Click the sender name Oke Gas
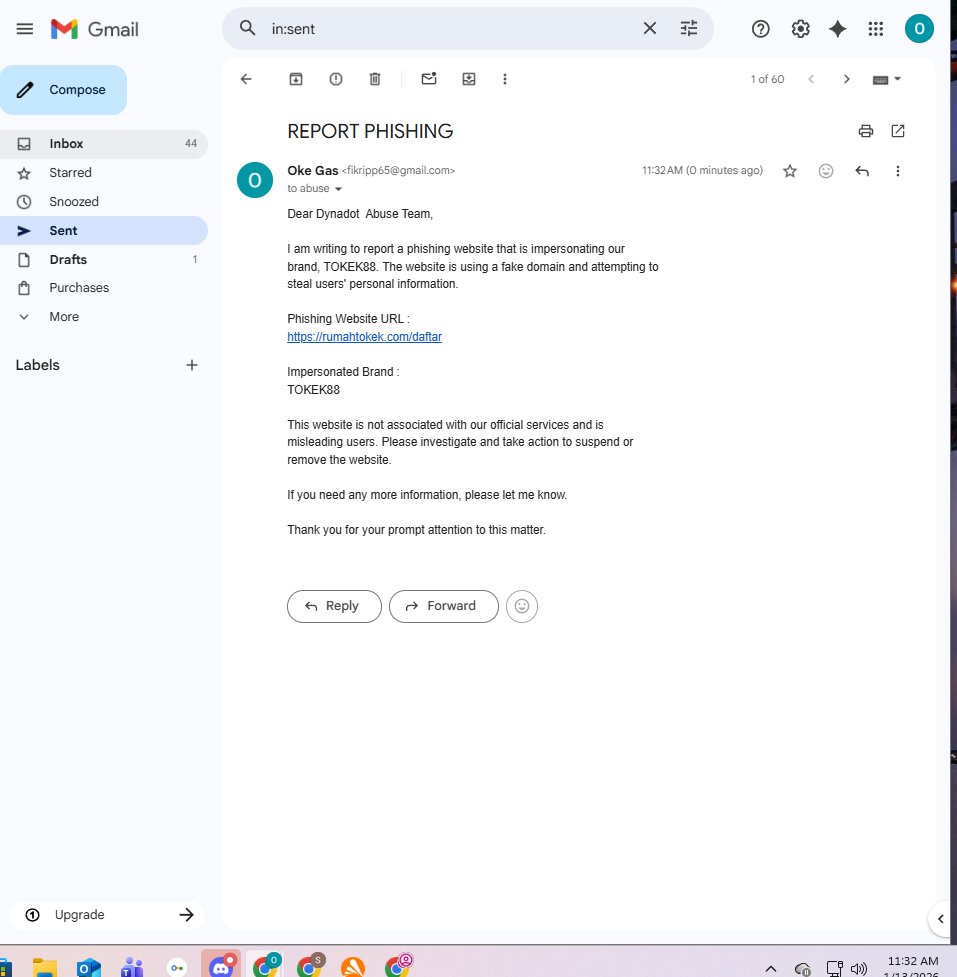This screenshot has width=957, height=977. 313,170
